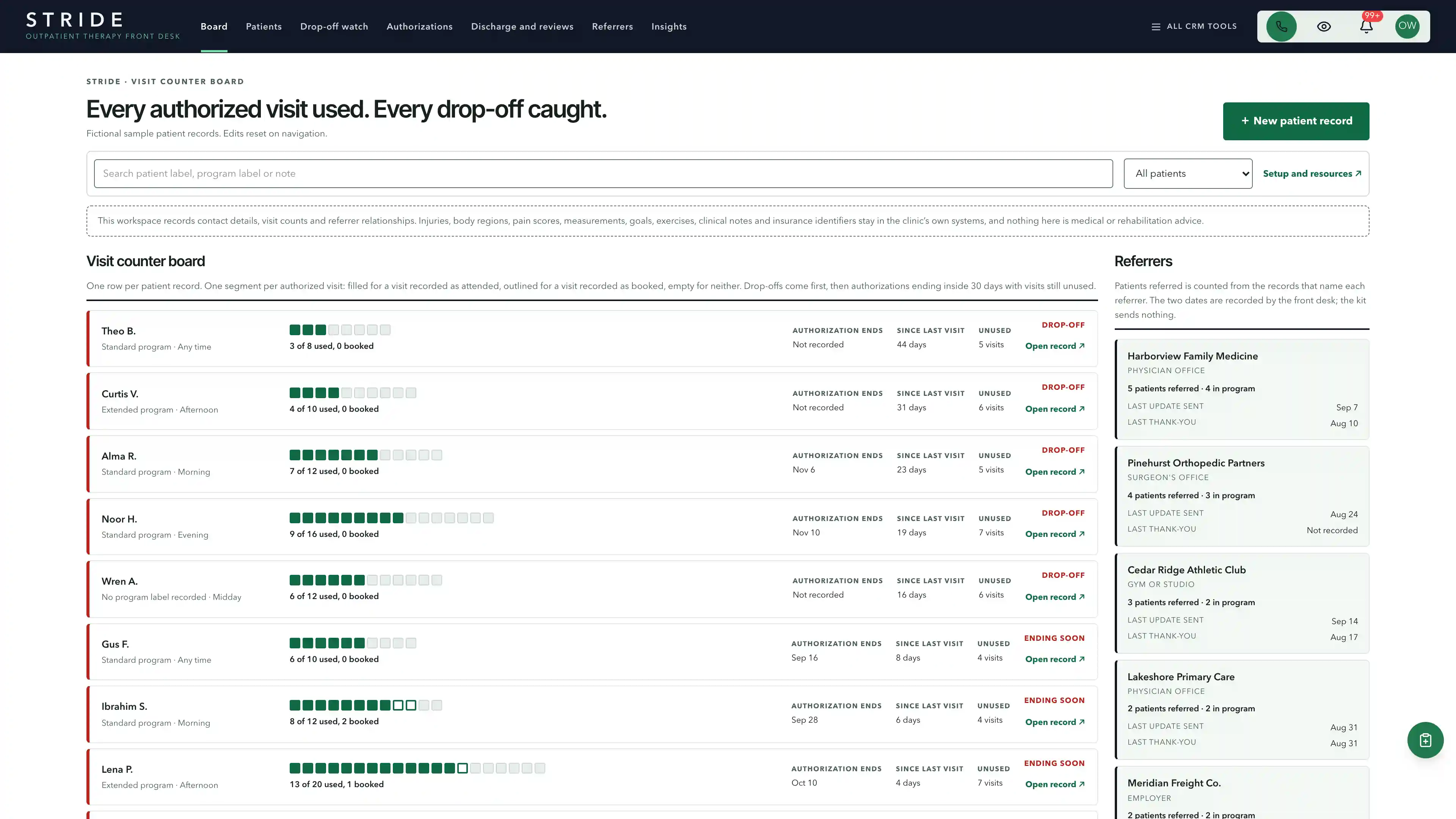This screenshot has width=1456, height=819.
Task: Open record for Curtis V.
Action: pos(1055,409)
